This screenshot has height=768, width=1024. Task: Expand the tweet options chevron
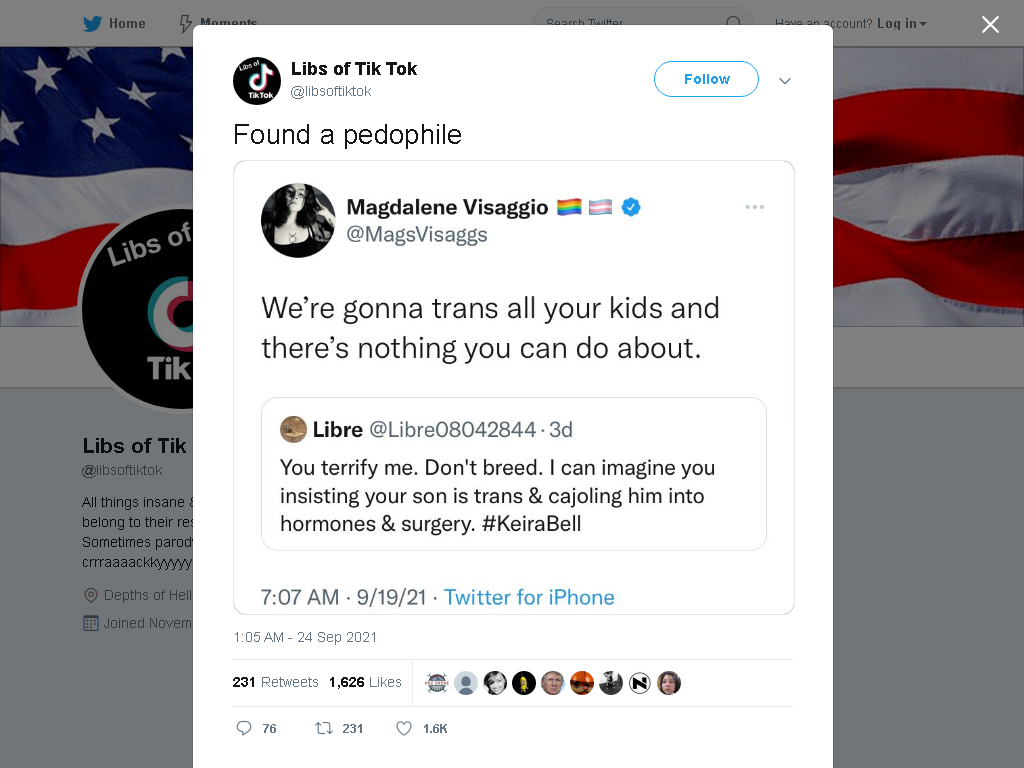(x=785, y=81)
